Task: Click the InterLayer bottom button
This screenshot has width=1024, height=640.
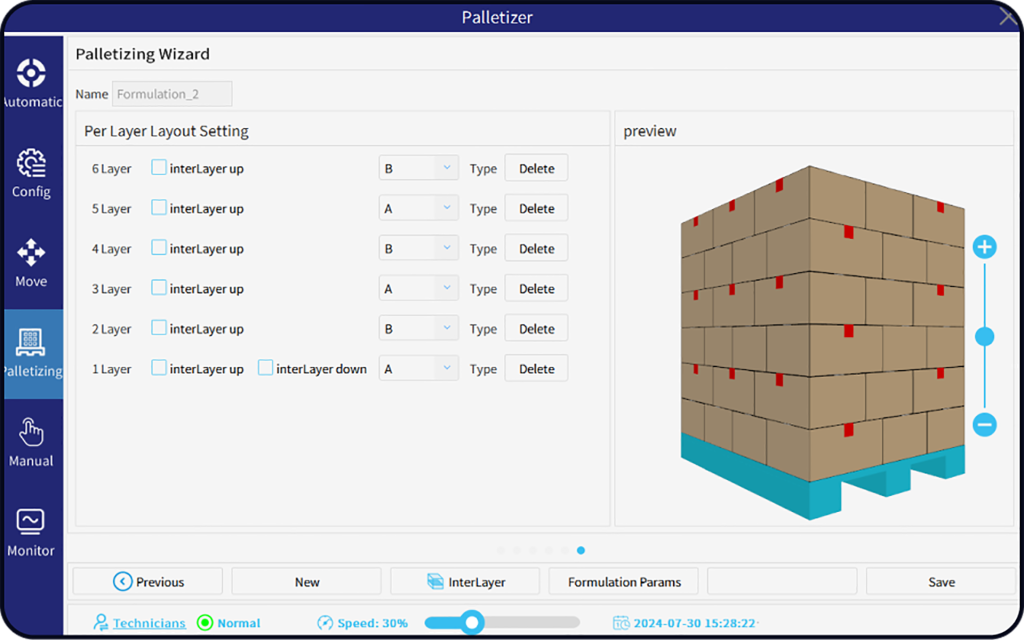Action: 465,582
